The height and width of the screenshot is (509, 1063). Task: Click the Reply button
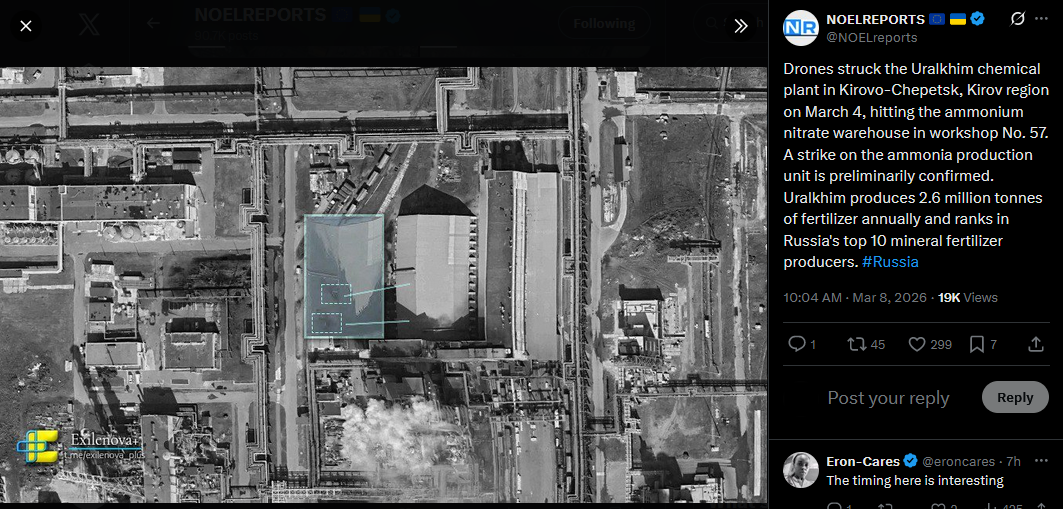coord(1015,397)
